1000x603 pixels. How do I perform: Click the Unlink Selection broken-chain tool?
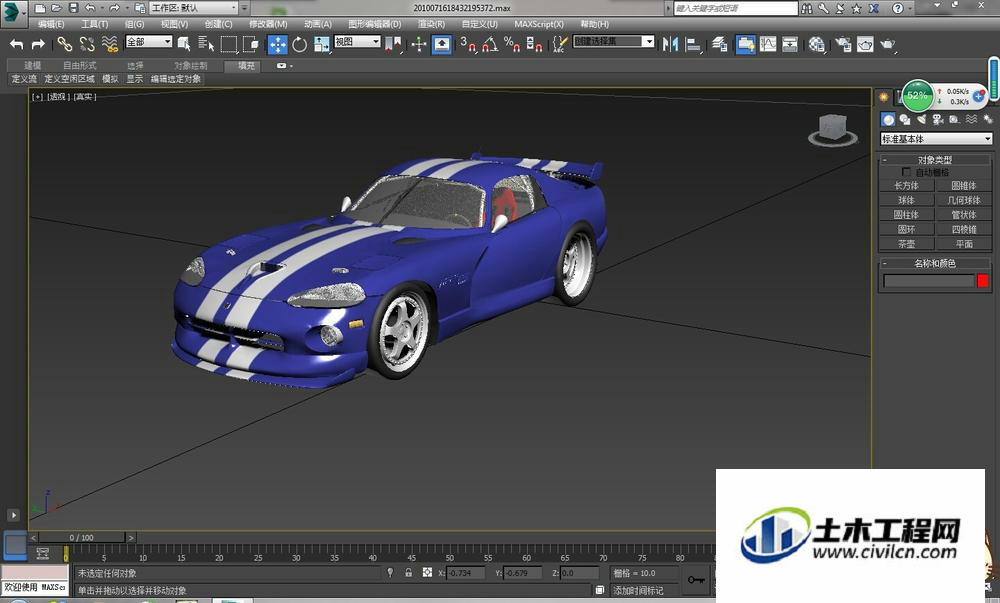[x=87, y=44]
